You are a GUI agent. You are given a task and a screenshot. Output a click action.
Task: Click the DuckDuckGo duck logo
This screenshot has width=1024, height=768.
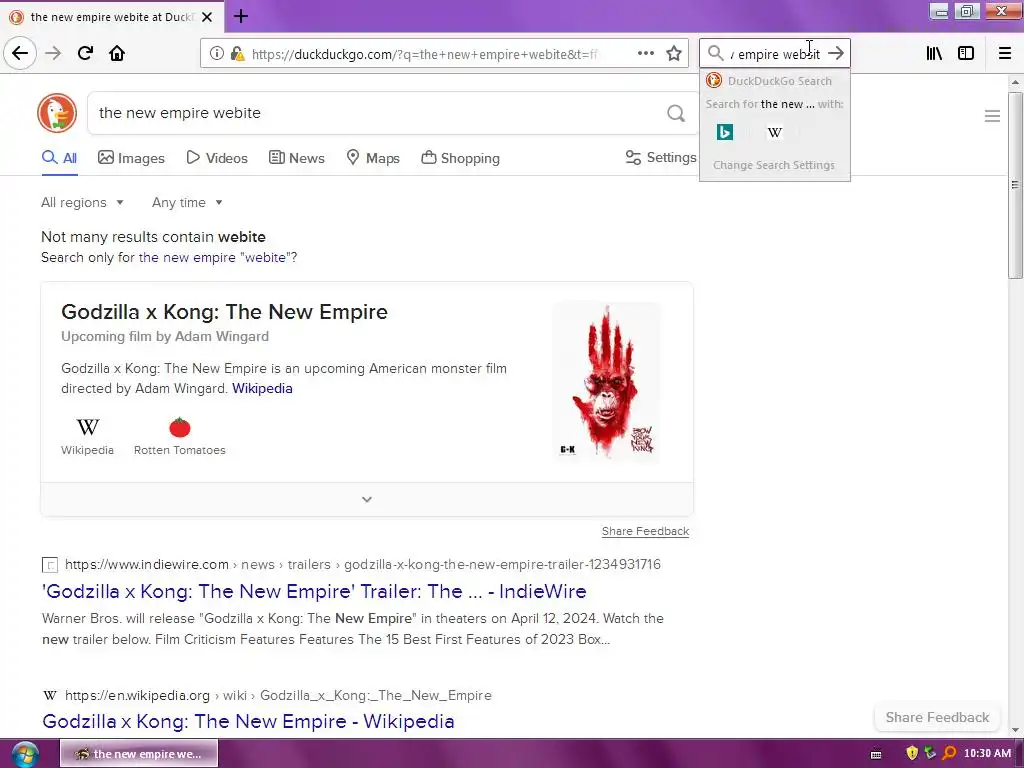tap(57, 113)
